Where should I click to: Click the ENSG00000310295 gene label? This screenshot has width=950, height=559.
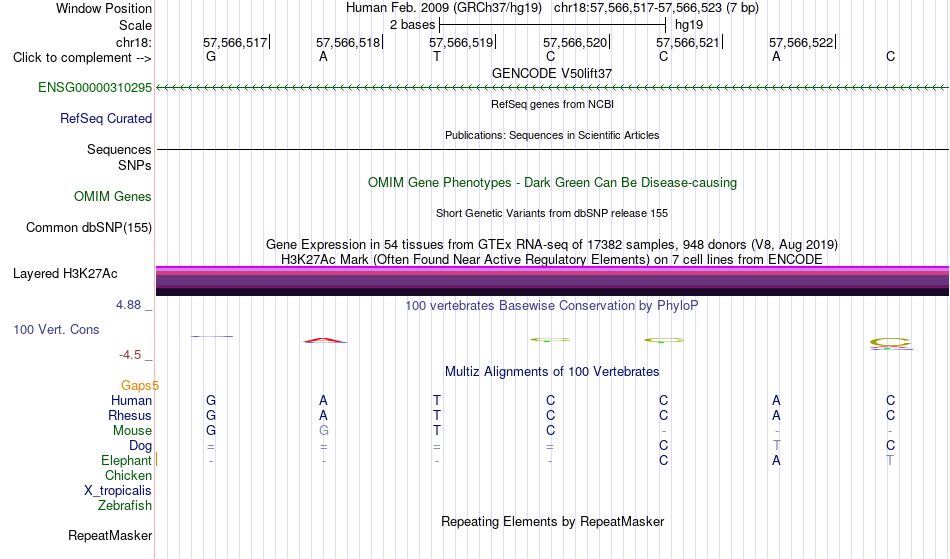click(x=95, y=88)
